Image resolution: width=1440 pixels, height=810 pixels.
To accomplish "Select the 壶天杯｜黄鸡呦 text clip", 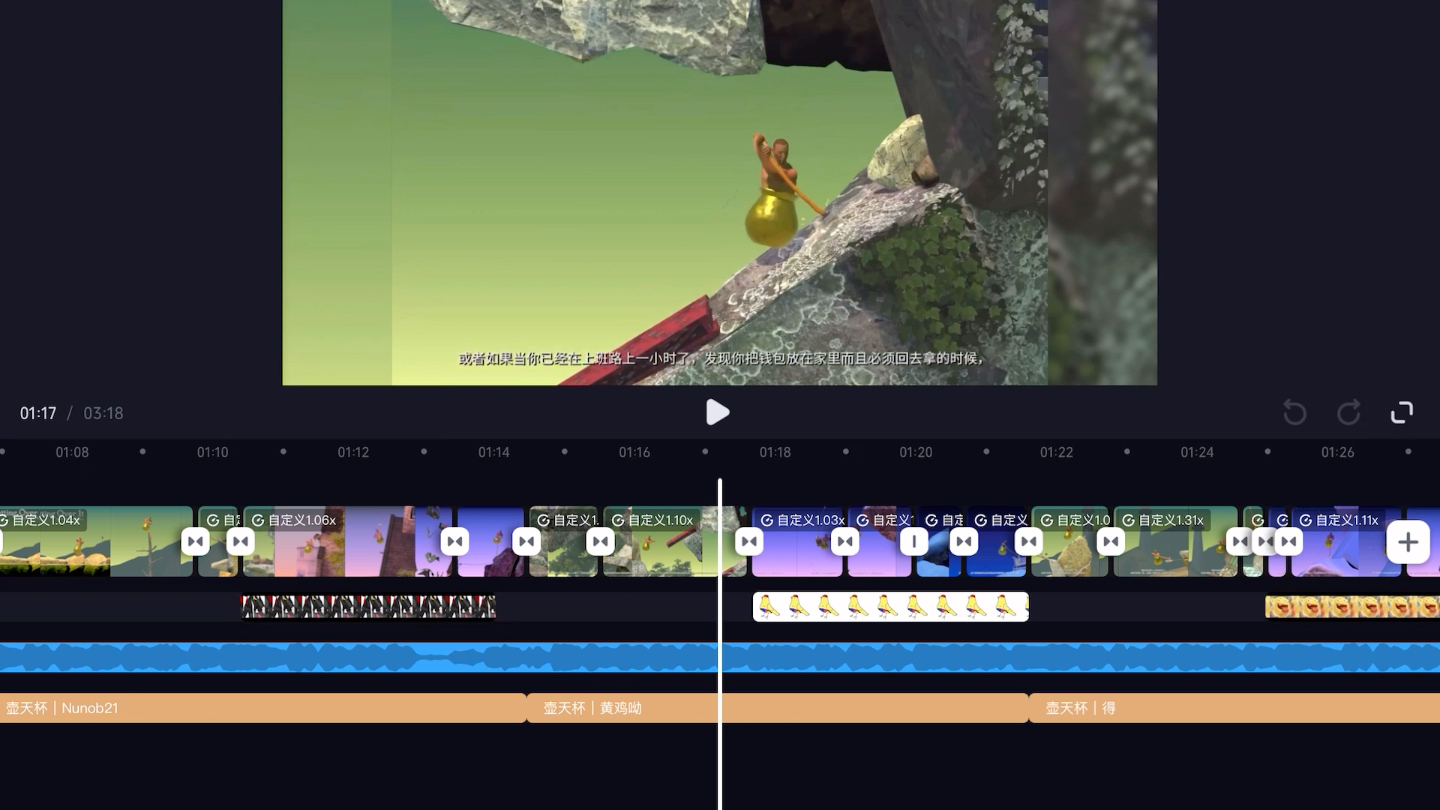I will pyautogui.click(x=777, y=708).
